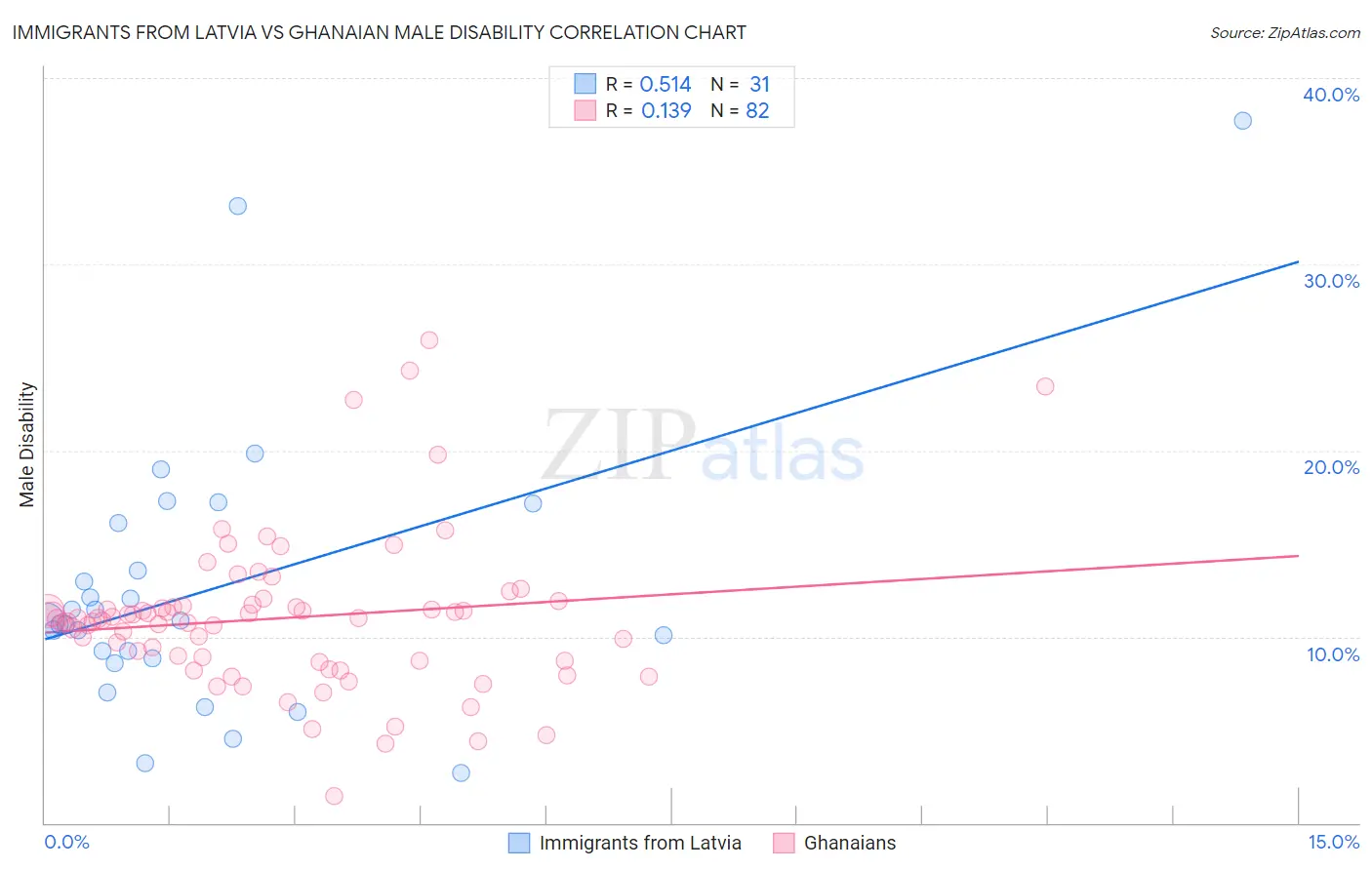1372x870 pixels.
Task: Select the Immigrants from Latvia legend label
Action: point(640,843)
